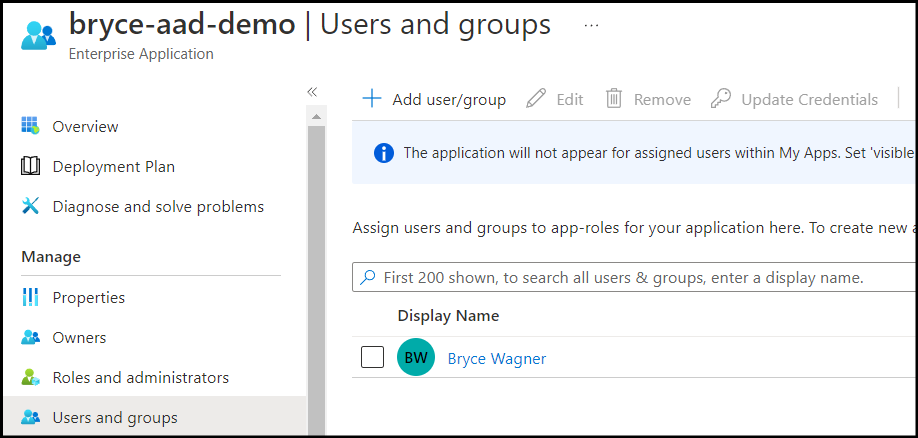Click the Properties bars icon
Screen dimensions: 918x438
click(x=30, y=297)
